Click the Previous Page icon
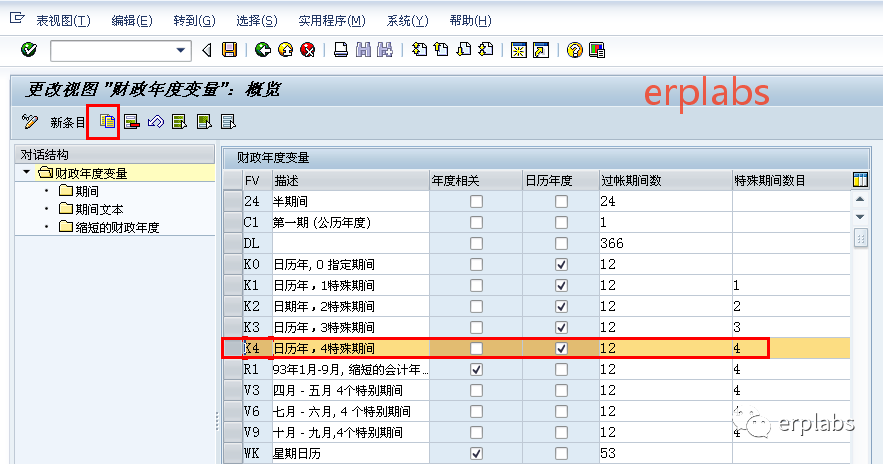This screenshot has width=883, height=464. pyautogui.click(x=442, y=50)
